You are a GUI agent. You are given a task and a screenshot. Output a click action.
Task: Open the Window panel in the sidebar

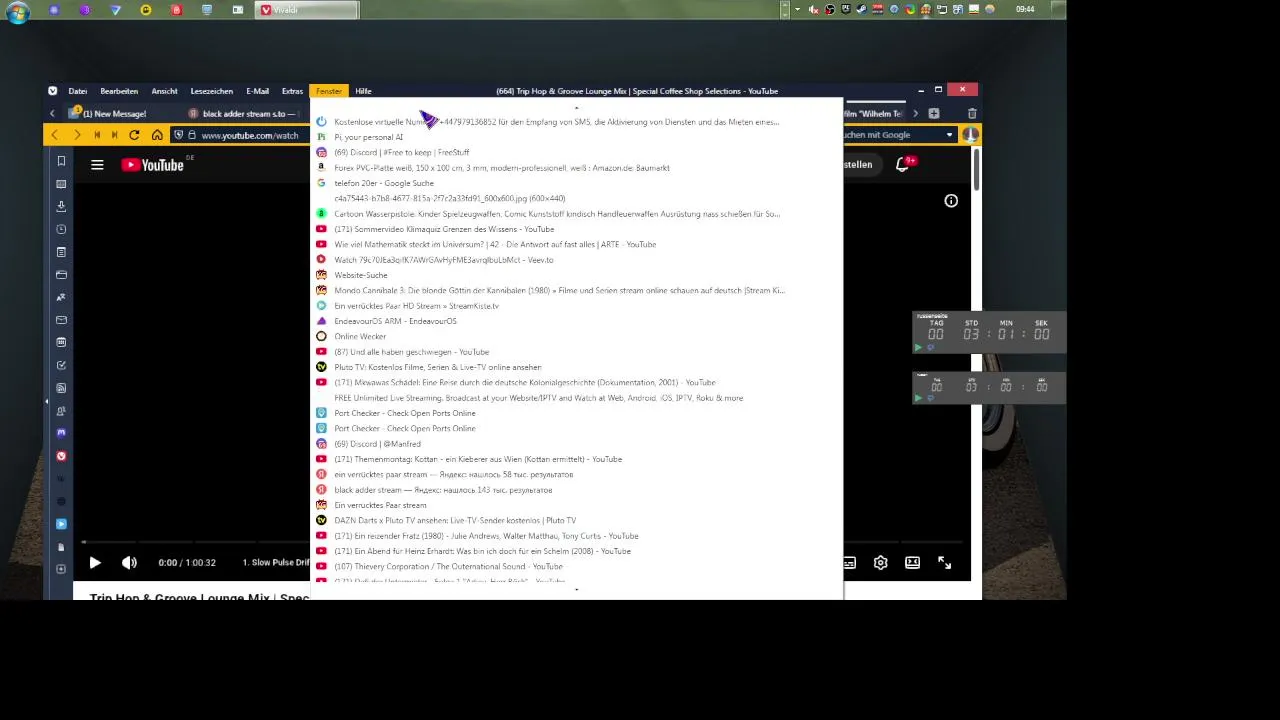pyautogui.click(x=61, y=274)
